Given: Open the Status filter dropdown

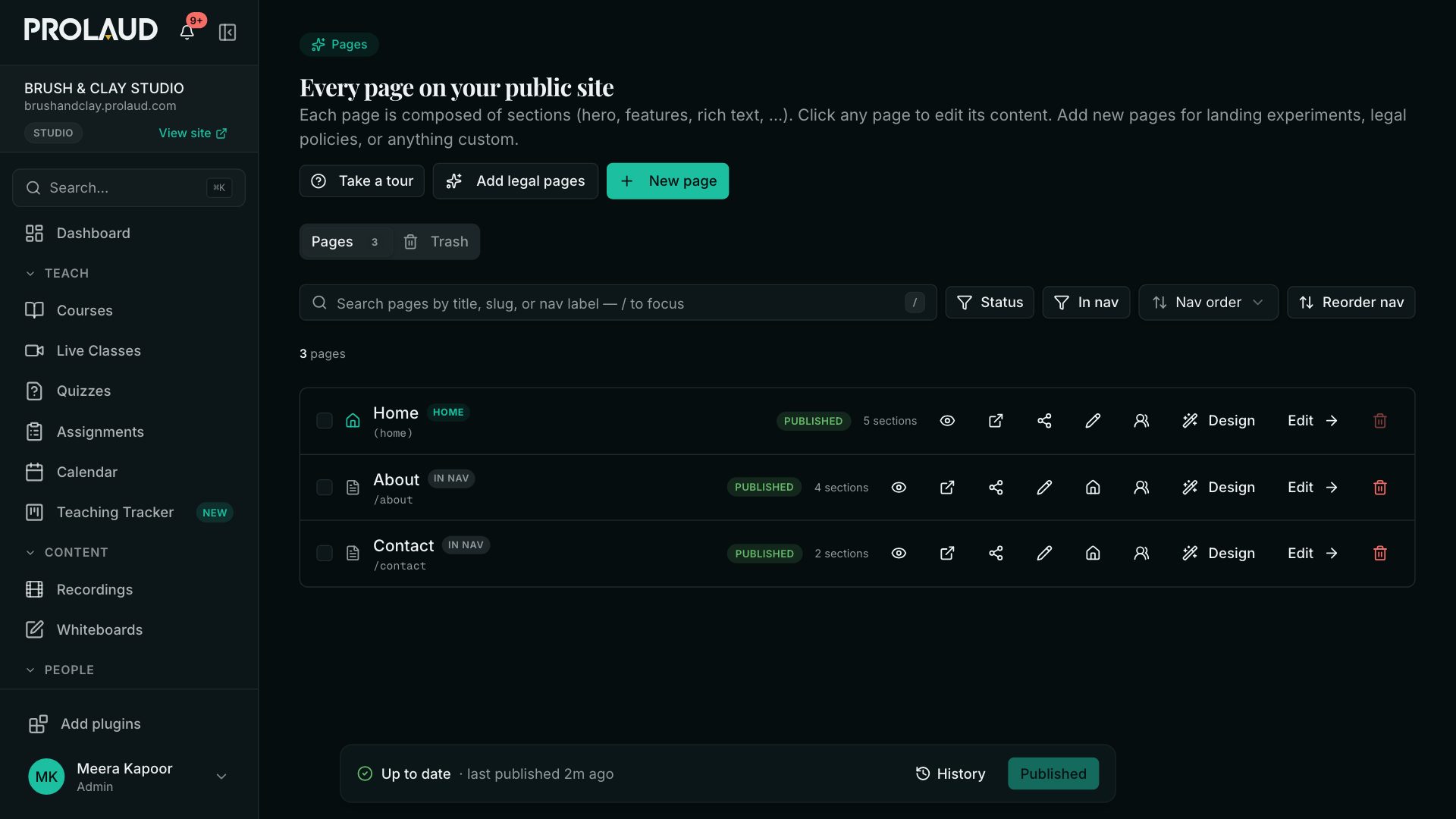Looking at the screenshot, I should click(x=990, y=303).
